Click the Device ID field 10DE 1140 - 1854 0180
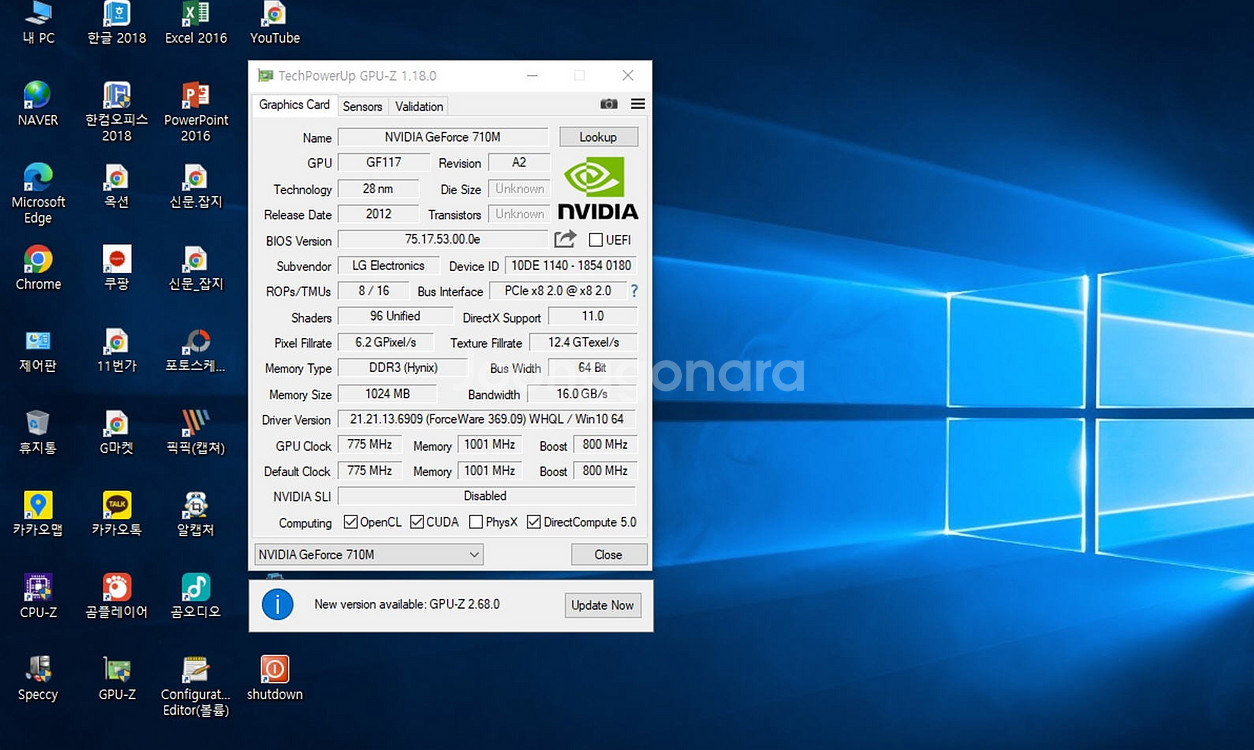 coord(570,265)
